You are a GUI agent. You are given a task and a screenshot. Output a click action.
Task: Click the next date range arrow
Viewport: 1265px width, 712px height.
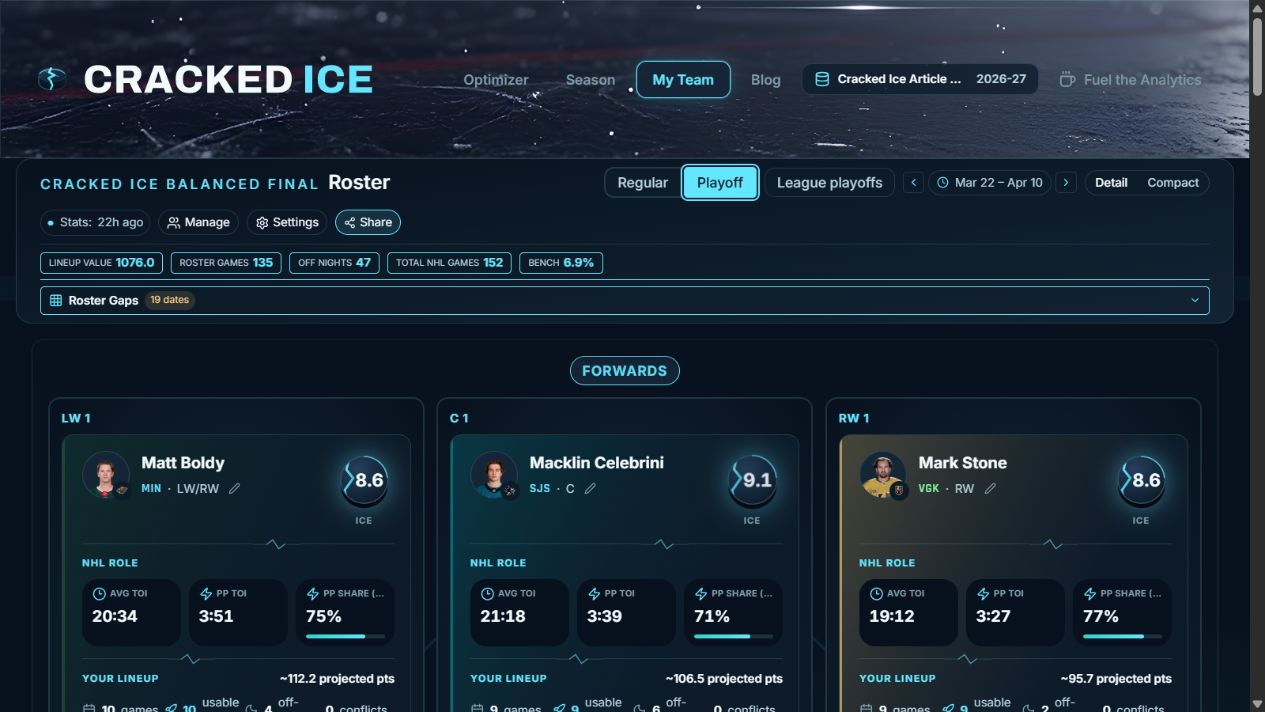1066,182
